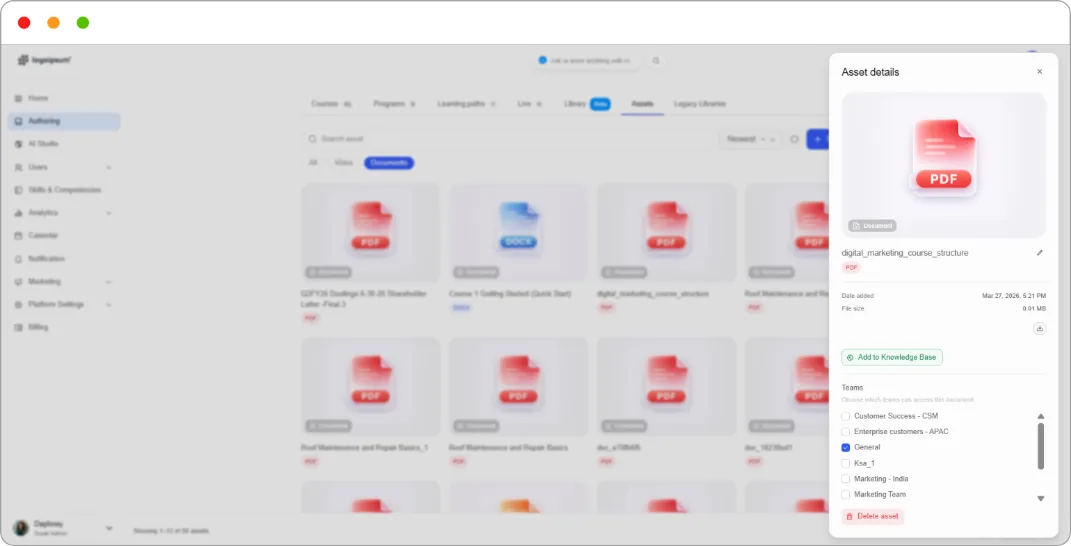The image size is (1071, 546).
Task: Switch to the Live tab
Action: pyautogui.click(x=529, y=104)
